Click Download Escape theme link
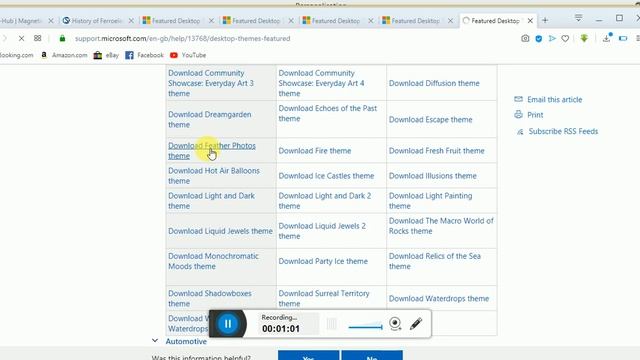 [430, 120]
